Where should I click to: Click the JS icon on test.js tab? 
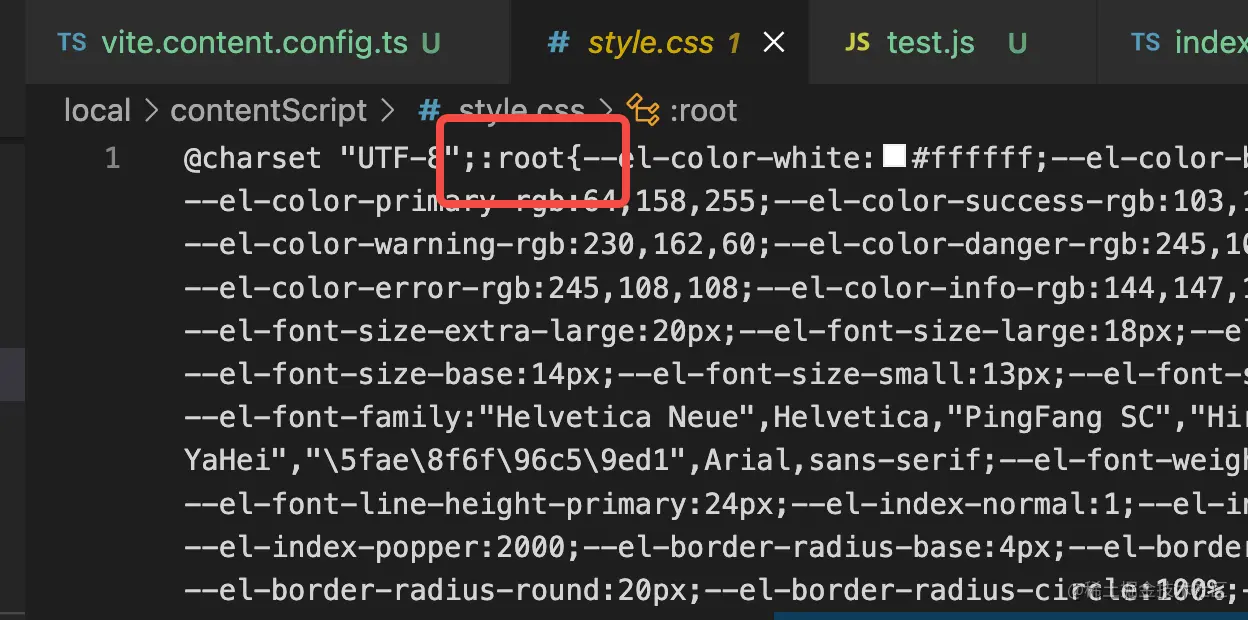coord(857,42)
